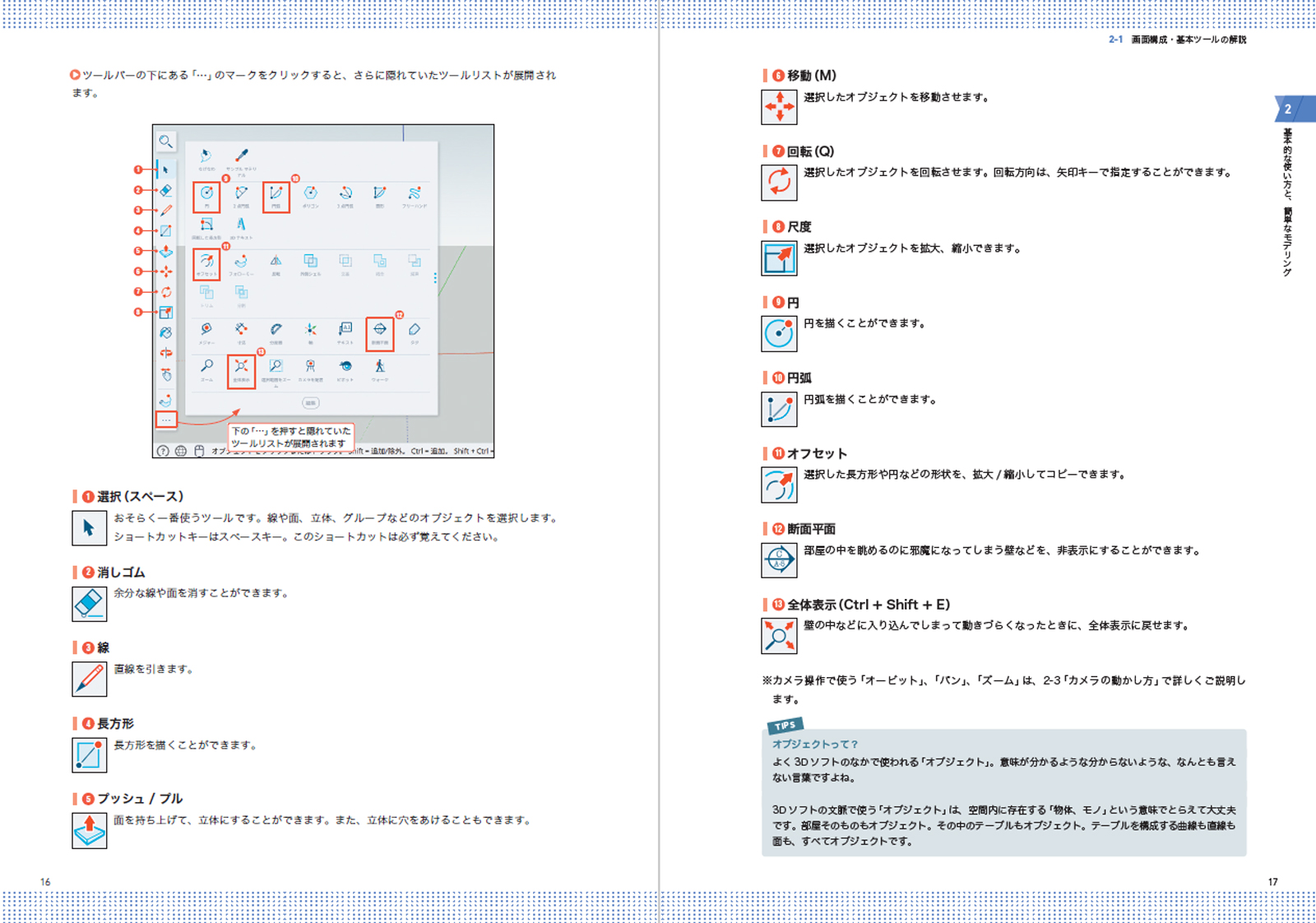Click the Push/Pull tool in the vertical toolbar
This screenshot has height=923, width=1316.
[x=165, y=251]
